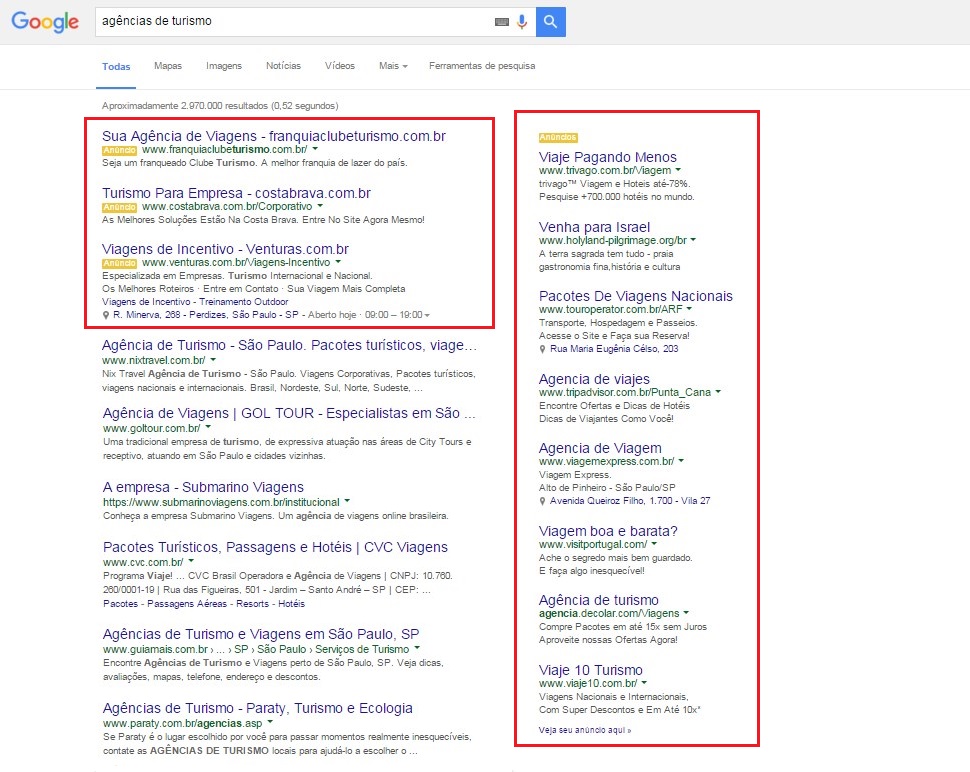This screenshot has width=970, height=772.
Task: Open the on-screen keyboard icon
Action: [x=502, y=22]
